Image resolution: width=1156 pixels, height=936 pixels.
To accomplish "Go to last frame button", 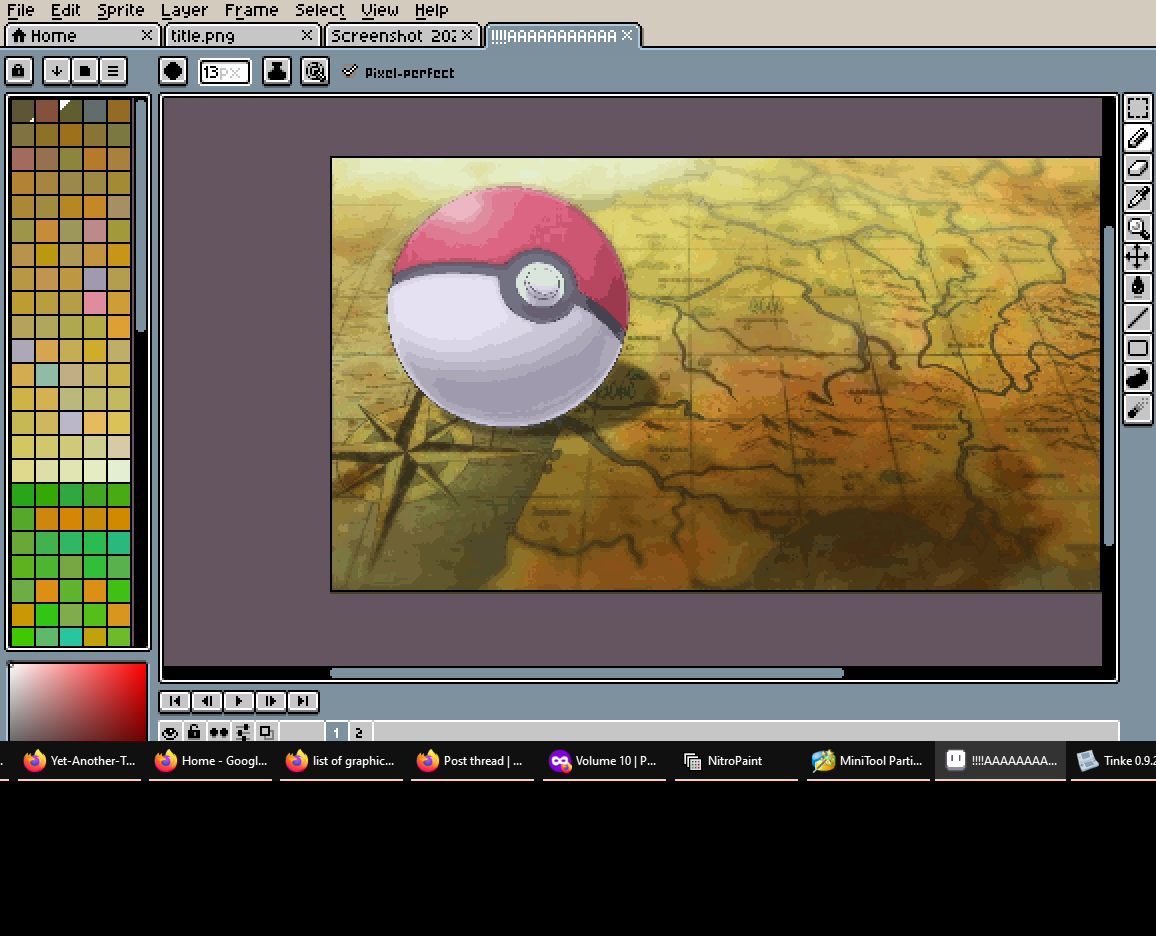I will (303, 701).
